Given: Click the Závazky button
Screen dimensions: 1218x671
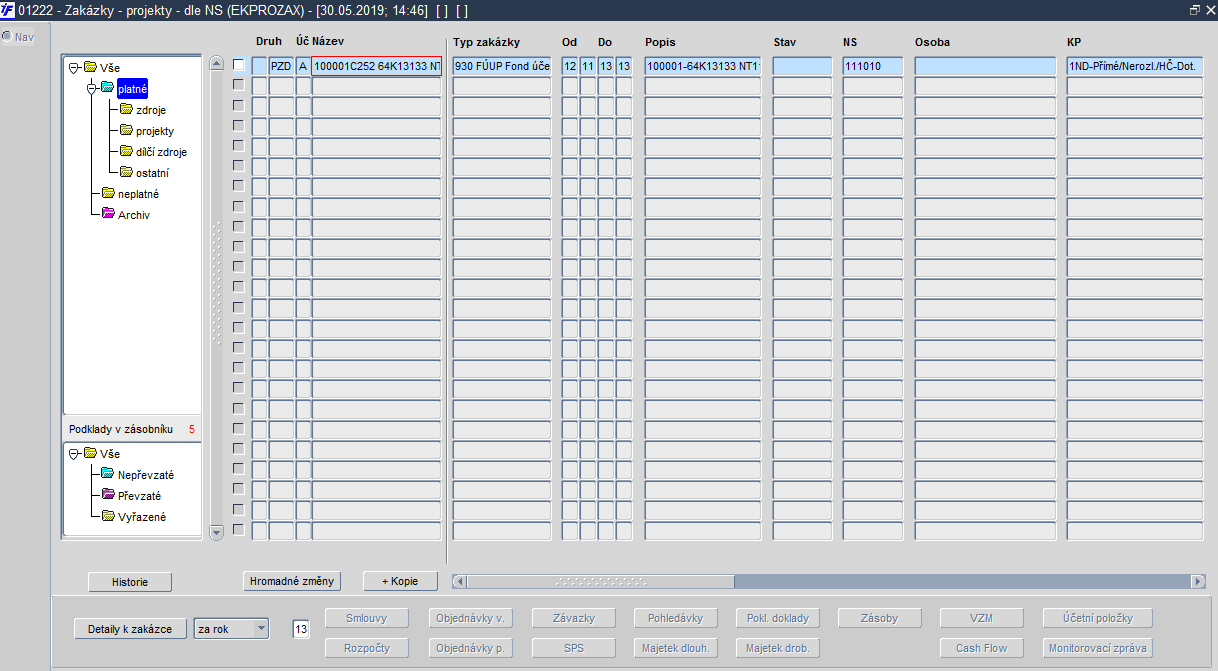Looking at the screenshot, I should pos(573,618).
